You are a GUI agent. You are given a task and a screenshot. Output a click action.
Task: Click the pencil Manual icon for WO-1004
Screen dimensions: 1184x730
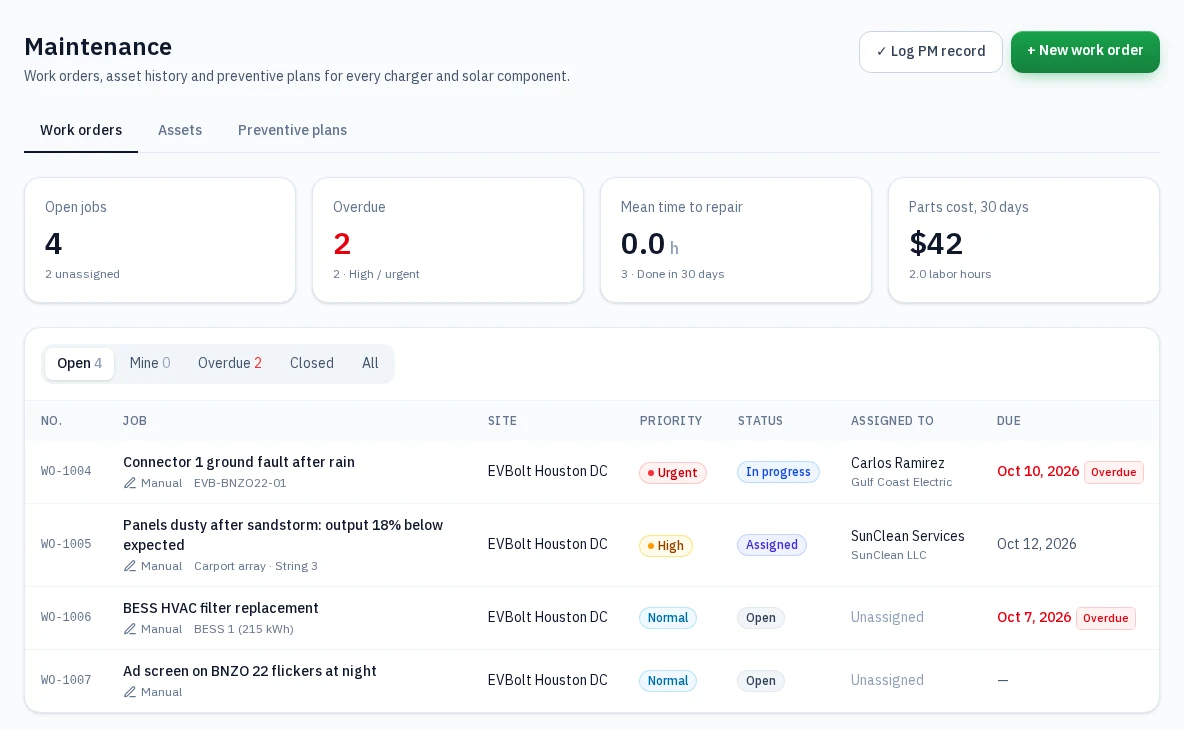[130, 483]
